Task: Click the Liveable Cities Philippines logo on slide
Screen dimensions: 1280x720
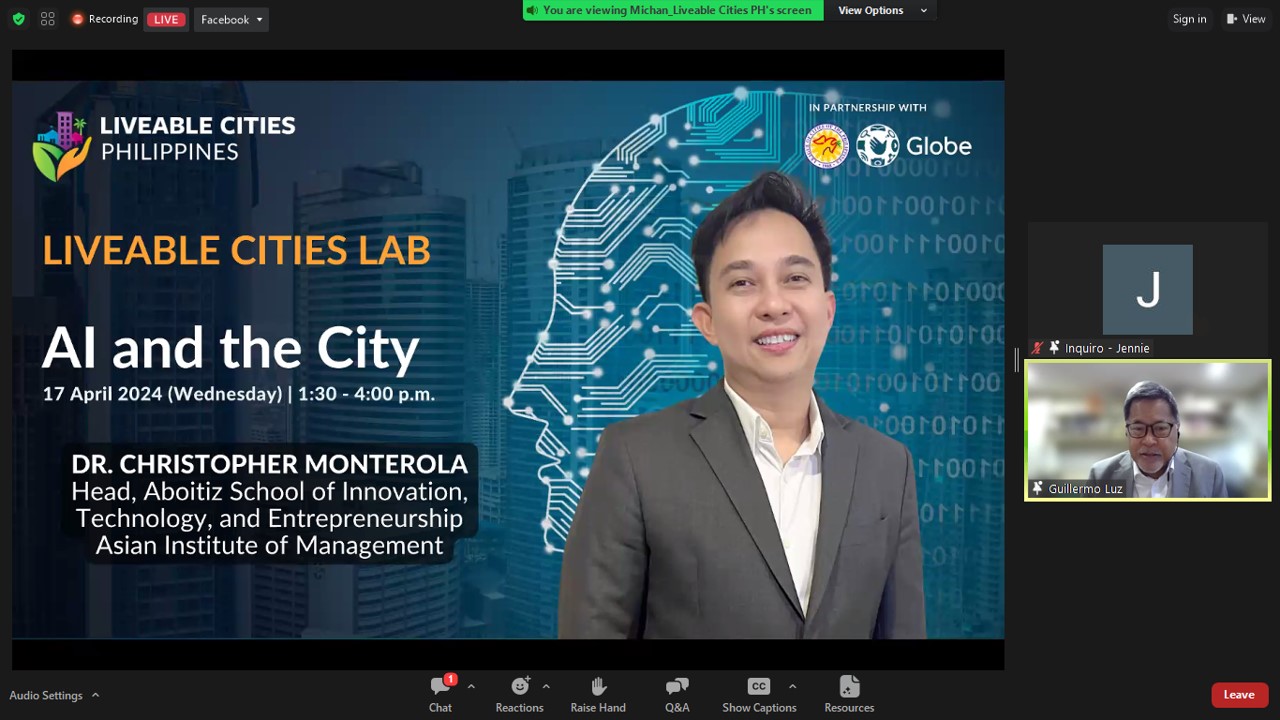Action: click(164, 145)
